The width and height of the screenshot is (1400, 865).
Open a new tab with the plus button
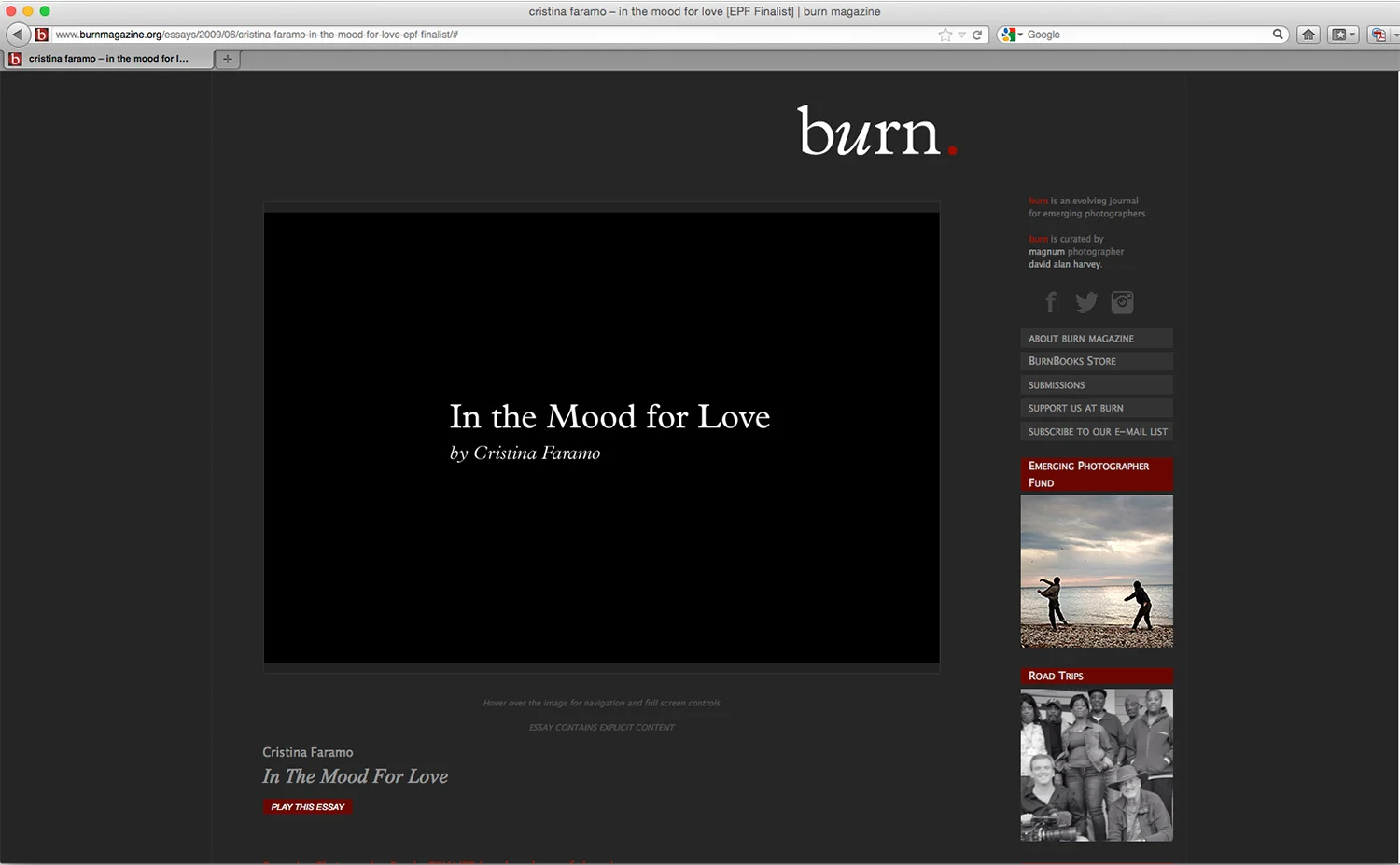pos(227,59)
